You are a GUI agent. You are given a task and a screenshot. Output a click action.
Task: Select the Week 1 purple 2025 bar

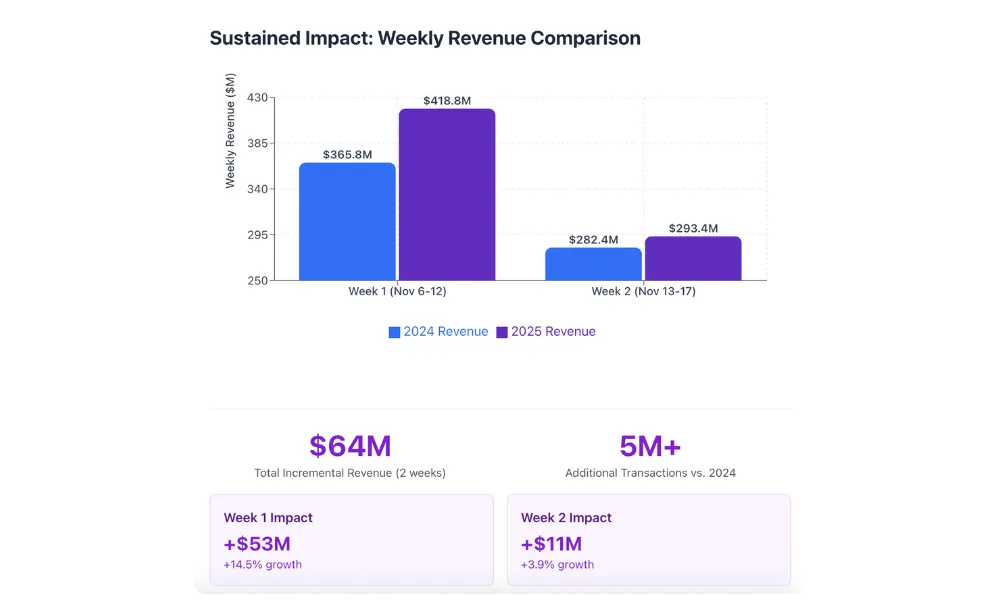tap(447, 195)
